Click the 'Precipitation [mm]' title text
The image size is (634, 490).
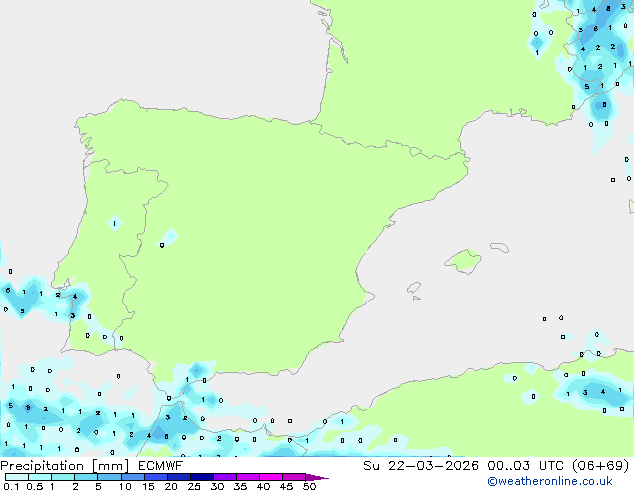65,466
